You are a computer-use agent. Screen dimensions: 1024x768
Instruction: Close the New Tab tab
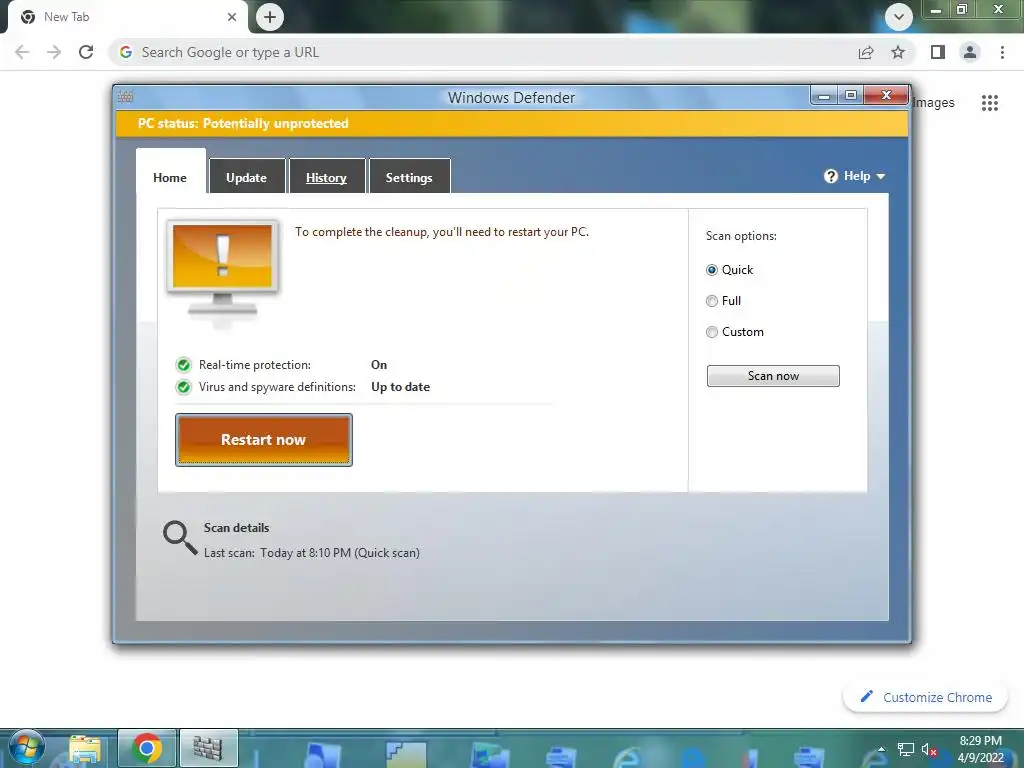pyautogui.click(x=232, y=17)
